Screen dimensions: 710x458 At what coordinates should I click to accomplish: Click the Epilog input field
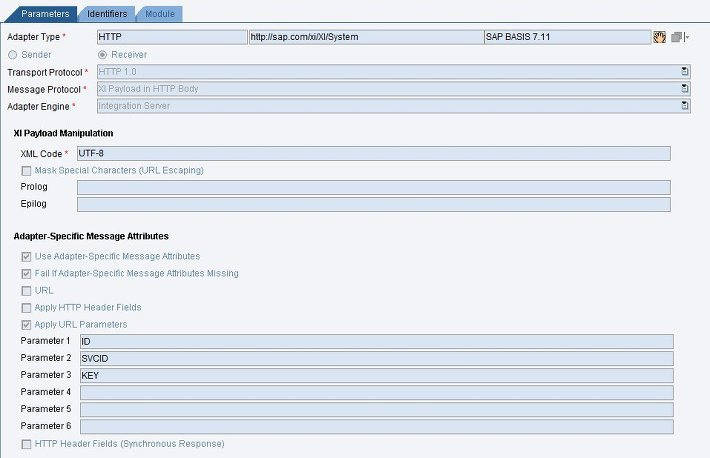click(x=374, y=204)
